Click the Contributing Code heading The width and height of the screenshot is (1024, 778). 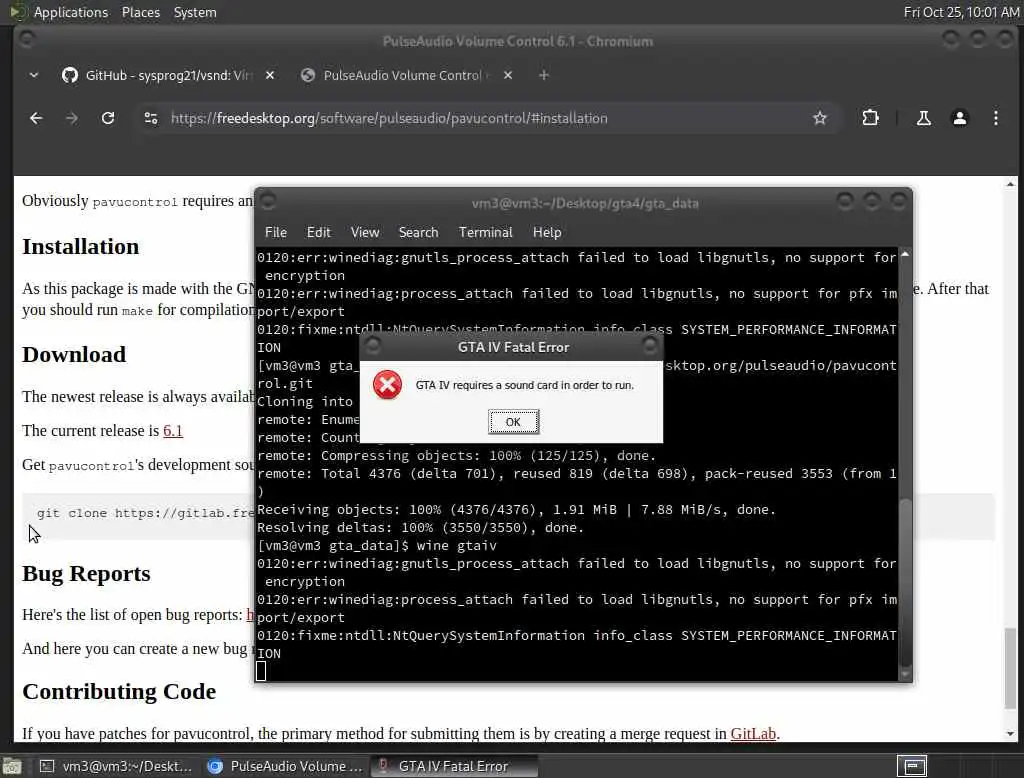pyautogui.click(x=119, y=692)
